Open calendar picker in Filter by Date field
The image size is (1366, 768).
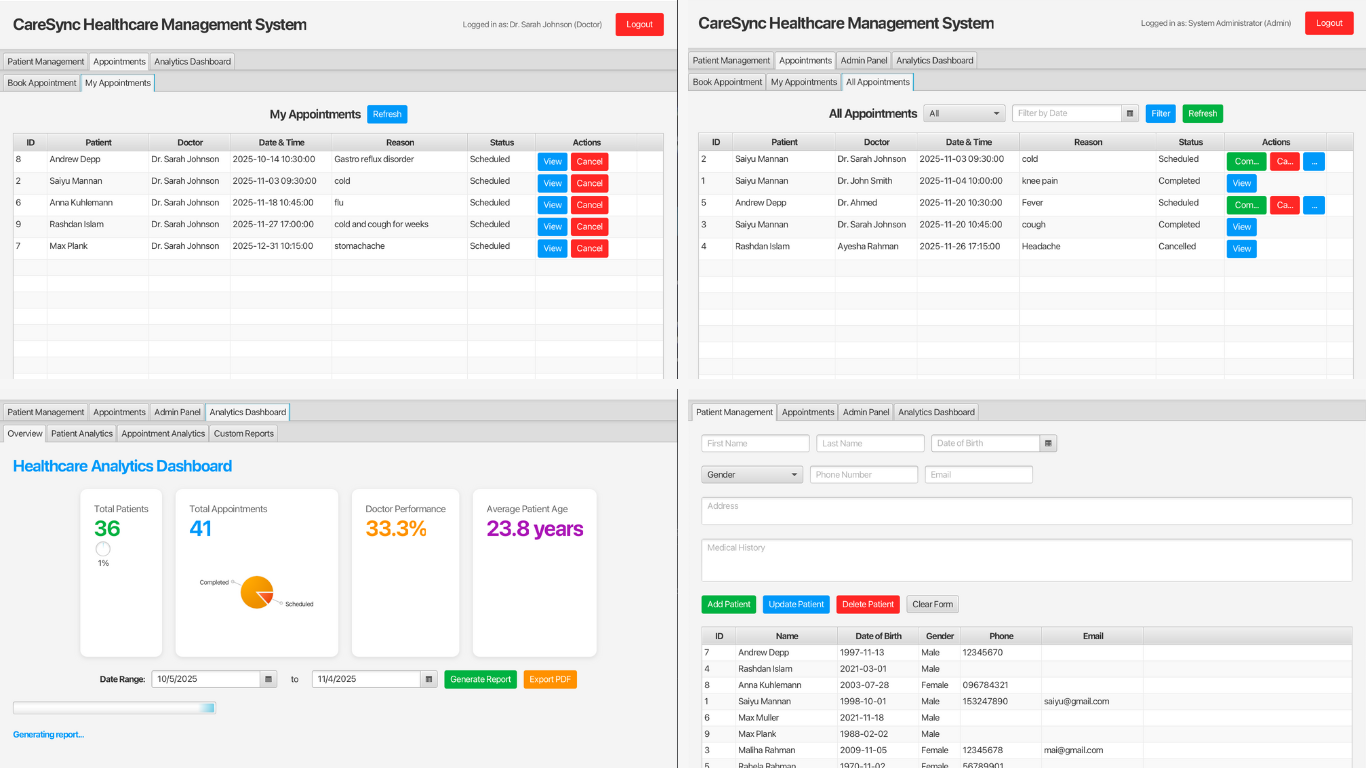pyautogui.click(x=1130, y=114)
